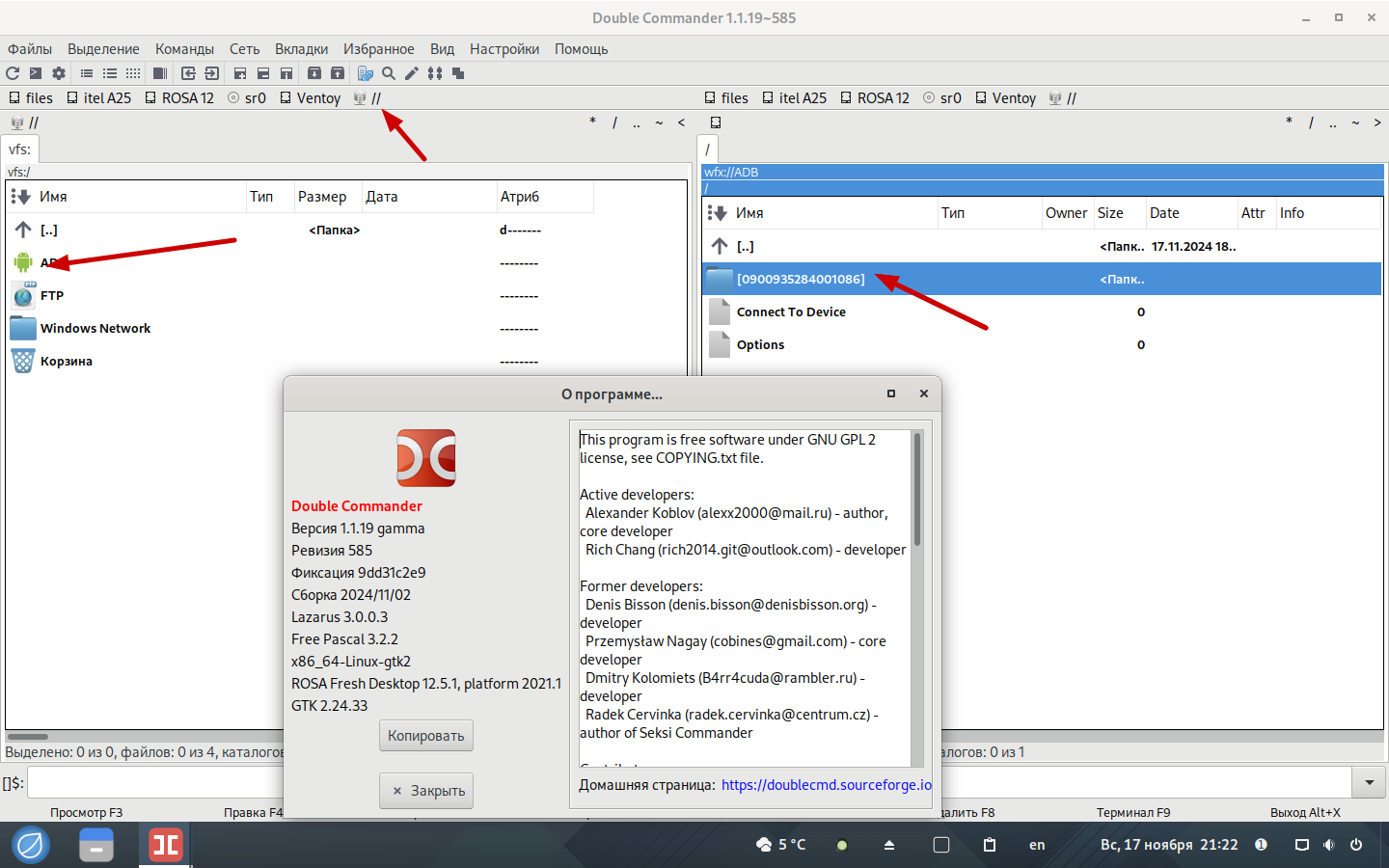1389x868 pixels.
Task: Click the pencil edit icon in the toolbar
Action: [412, 73]
